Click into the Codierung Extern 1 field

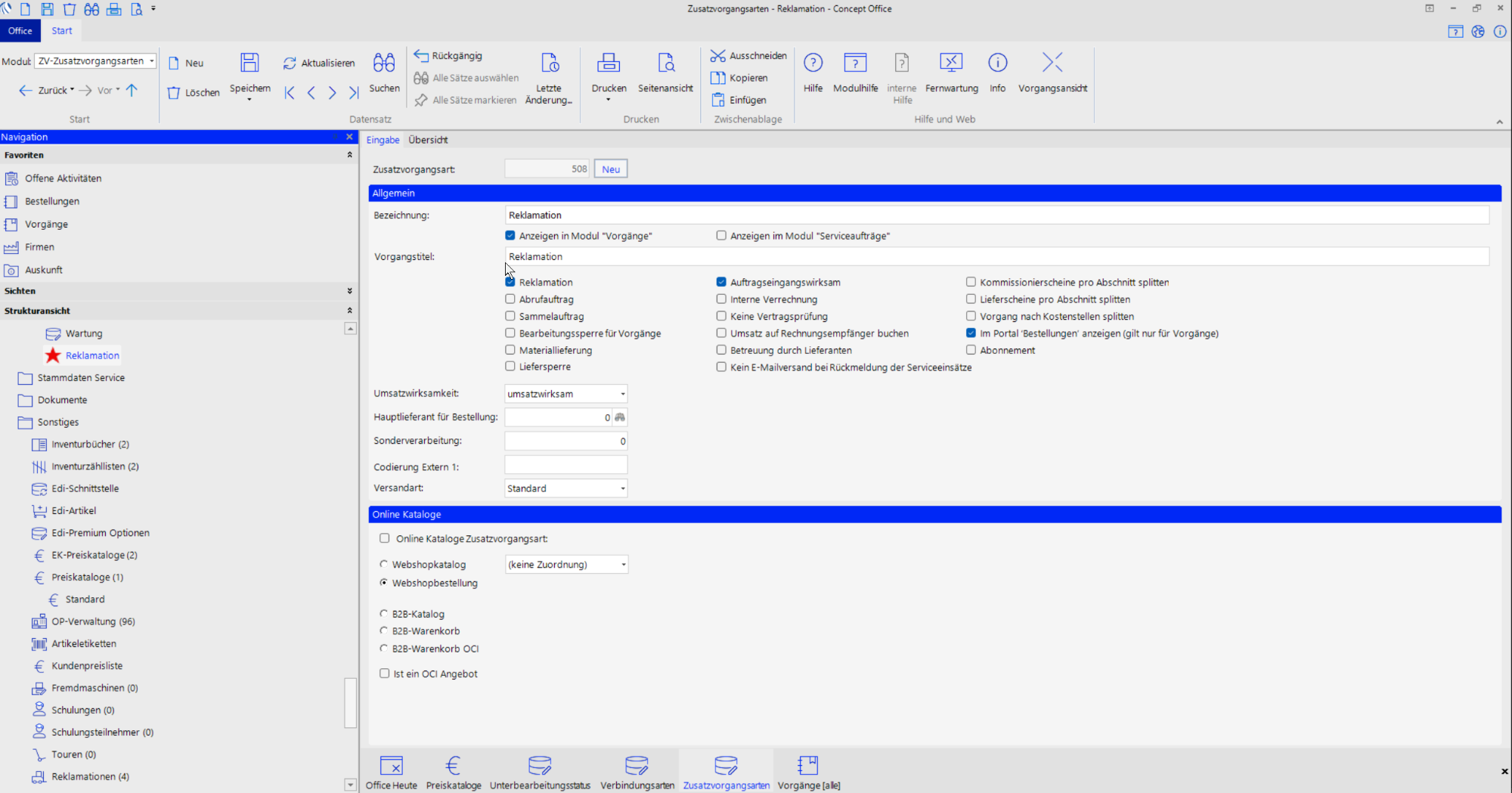pos(565,466)
